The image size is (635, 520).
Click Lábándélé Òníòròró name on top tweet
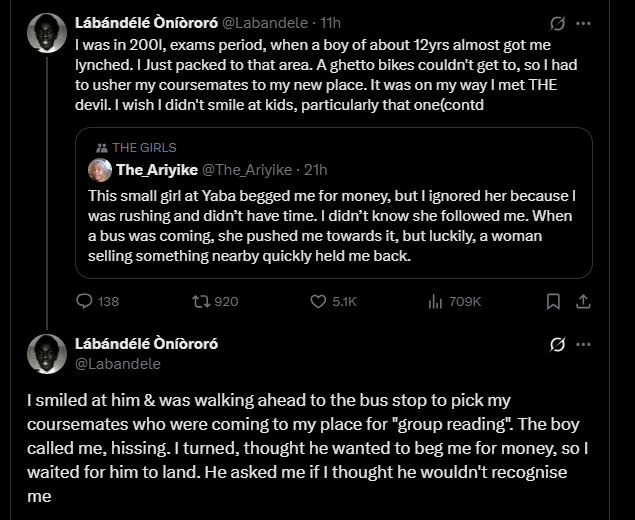[x=147, y=22]
